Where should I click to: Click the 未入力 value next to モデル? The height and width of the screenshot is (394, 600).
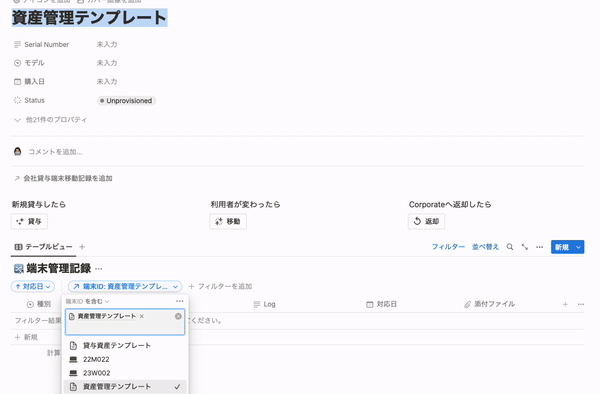click(107, 63)
